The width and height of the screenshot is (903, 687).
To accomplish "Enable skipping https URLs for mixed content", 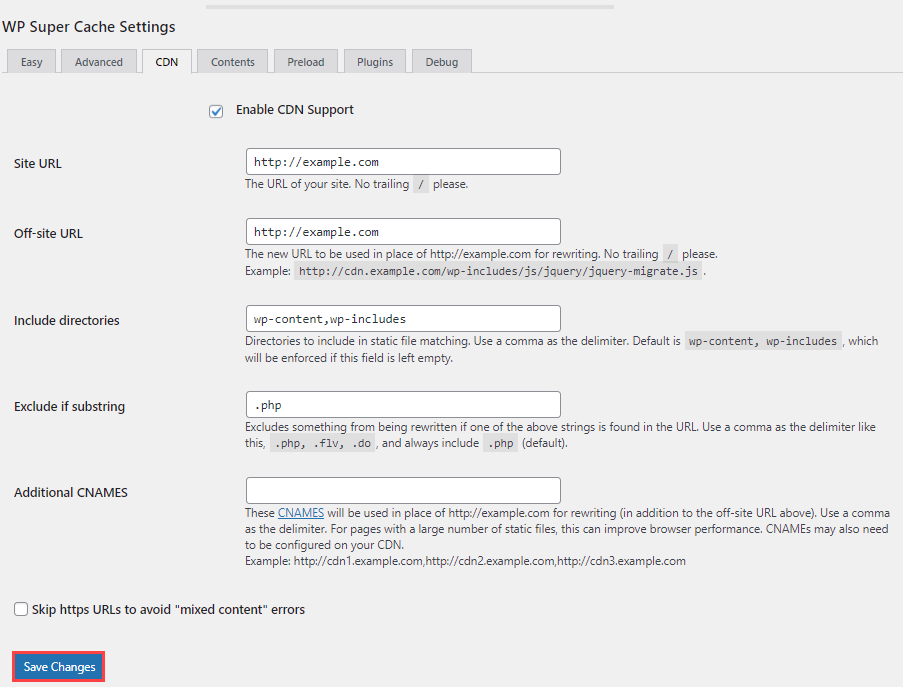I will (x=20, y=609).
